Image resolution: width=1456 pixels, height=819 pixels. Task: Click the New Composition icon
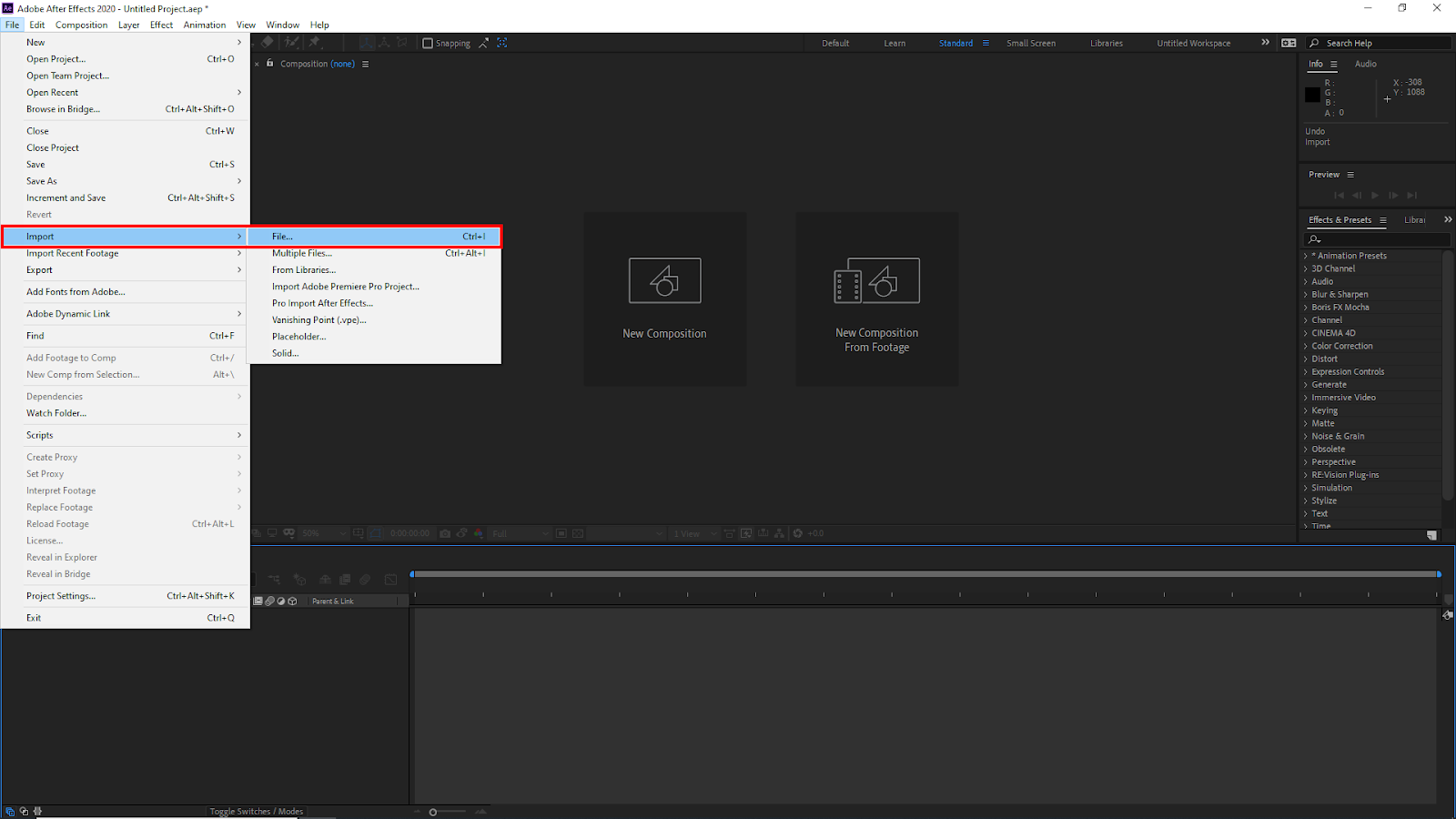pos(664,280)
